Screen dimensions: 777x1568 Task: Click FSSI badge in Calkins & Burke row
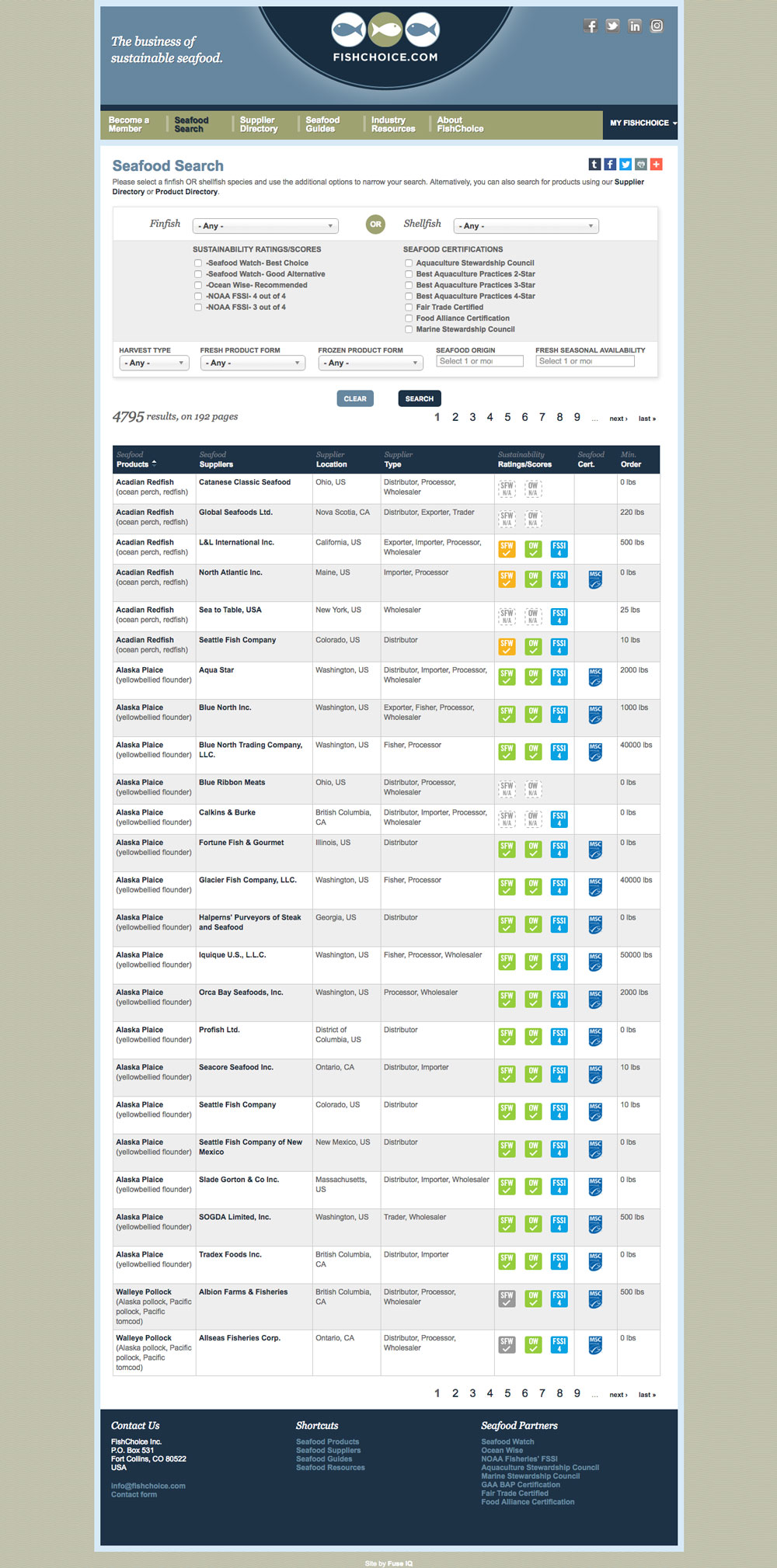(x=559, y=819)
